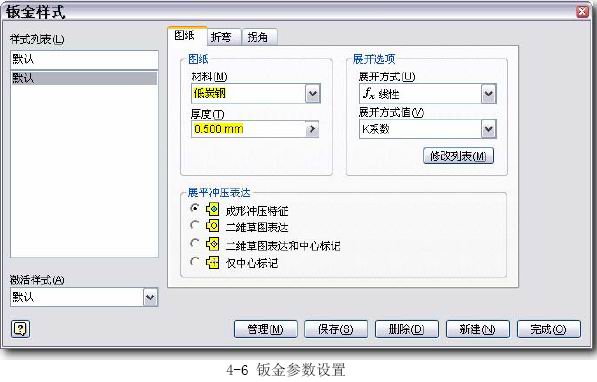The image size is (597, 382).
Task: Click the help question mark icon
Action: [x=20, y=328]
